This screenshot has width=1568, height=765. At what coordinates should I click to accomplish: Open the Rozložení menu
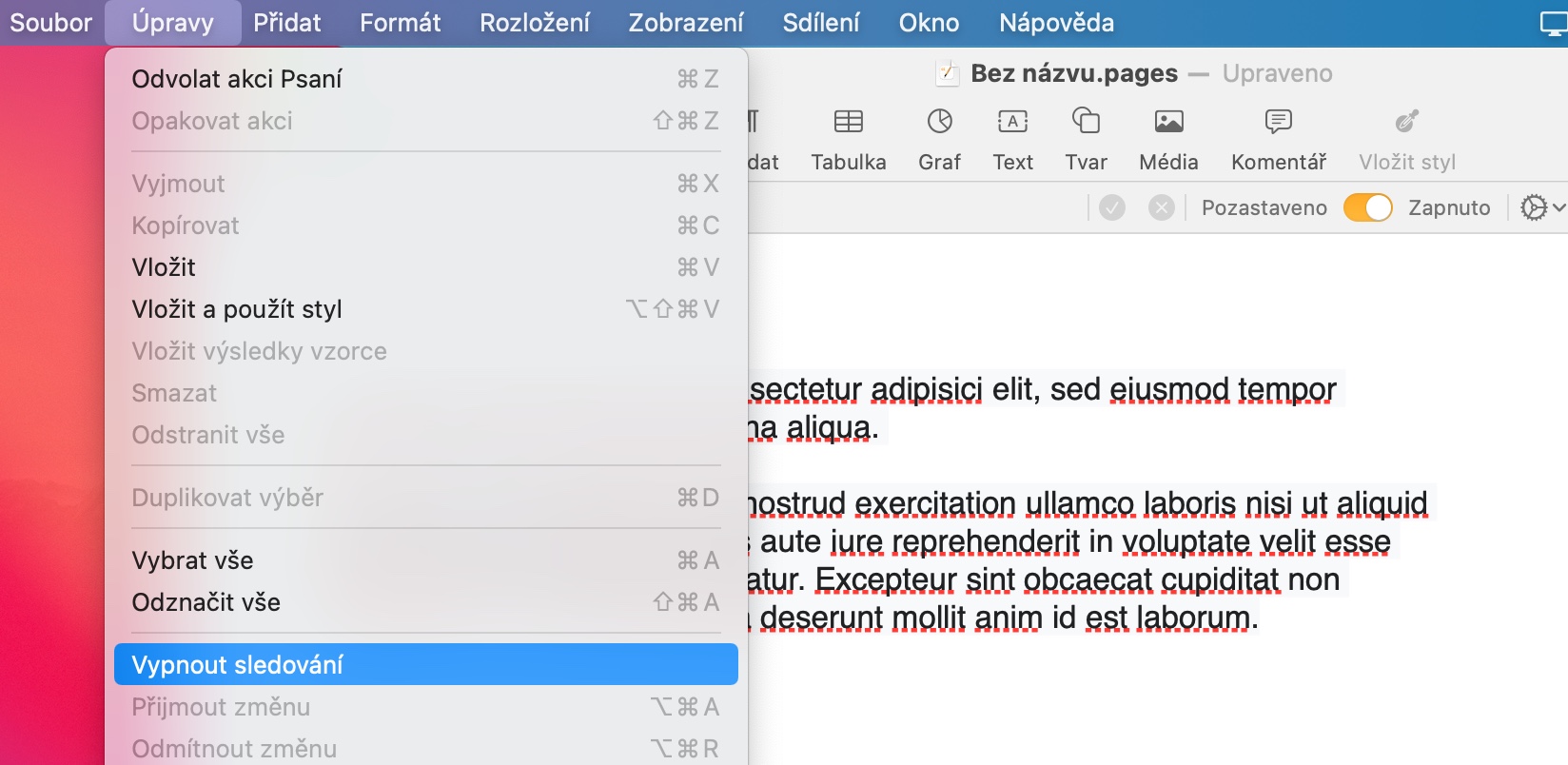coord(535,23)
